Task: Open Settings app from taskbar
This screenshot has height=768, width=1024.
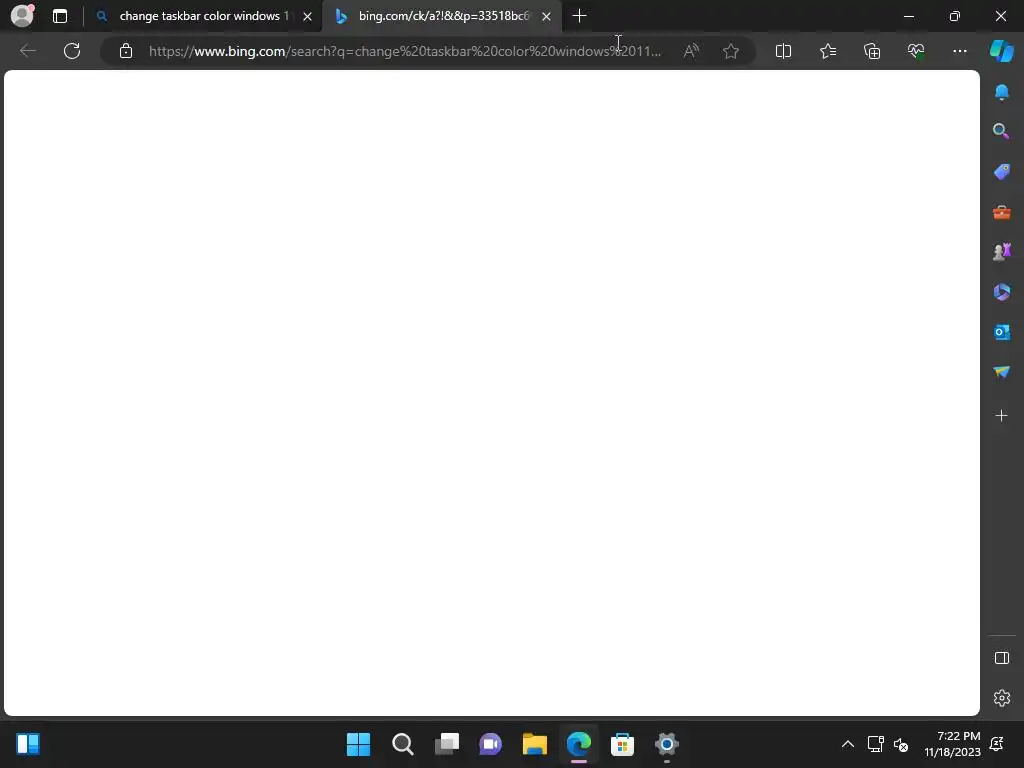Action: click(667, 744)
